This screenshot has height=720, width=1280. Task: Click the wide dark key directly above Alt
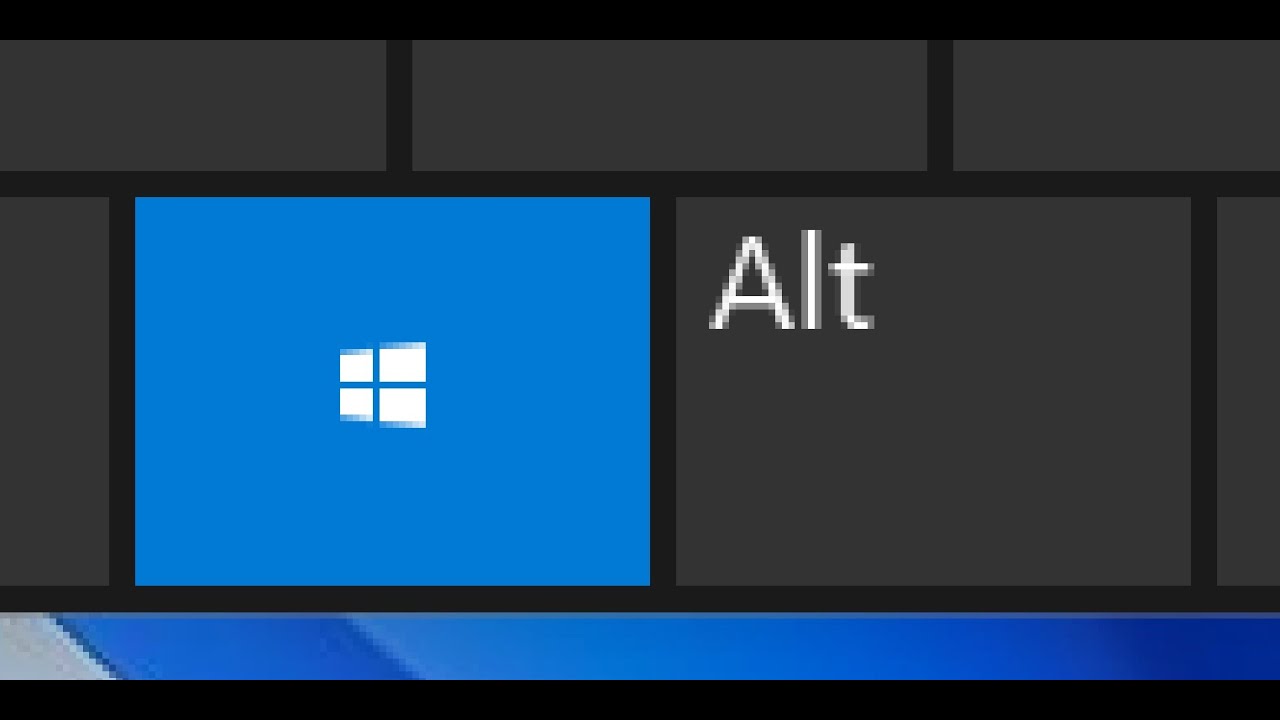coord(669,105)
